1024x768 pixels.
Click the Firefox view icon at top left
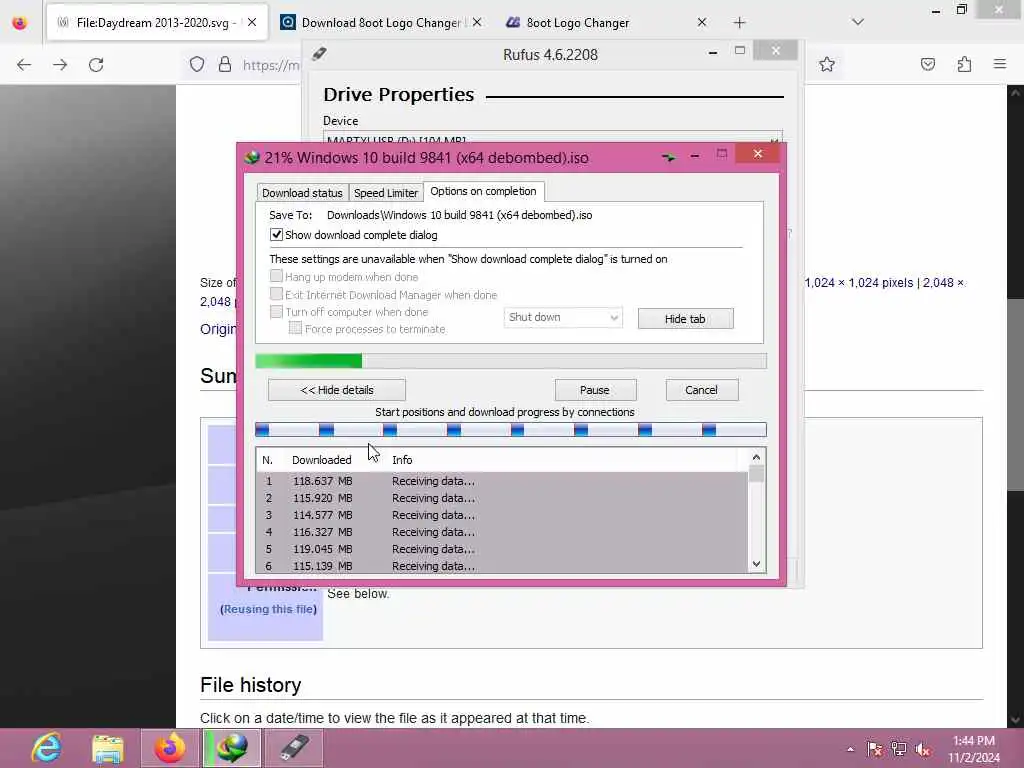click(20, 23)
